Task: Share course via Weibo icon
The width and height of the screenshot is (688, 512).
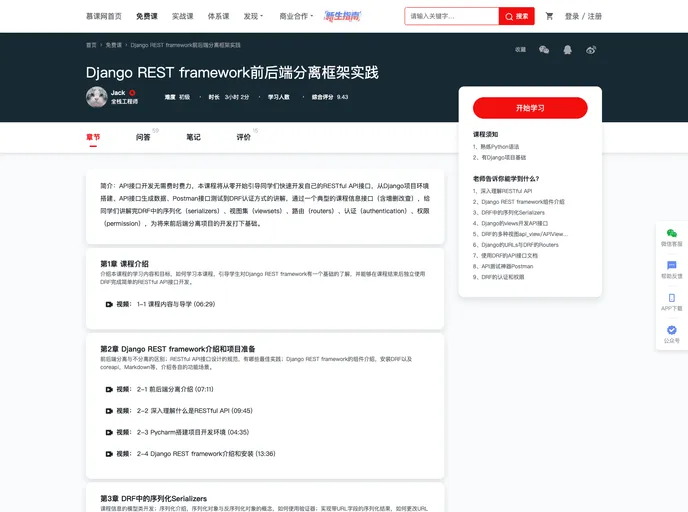Action: [x=591, y=49]
